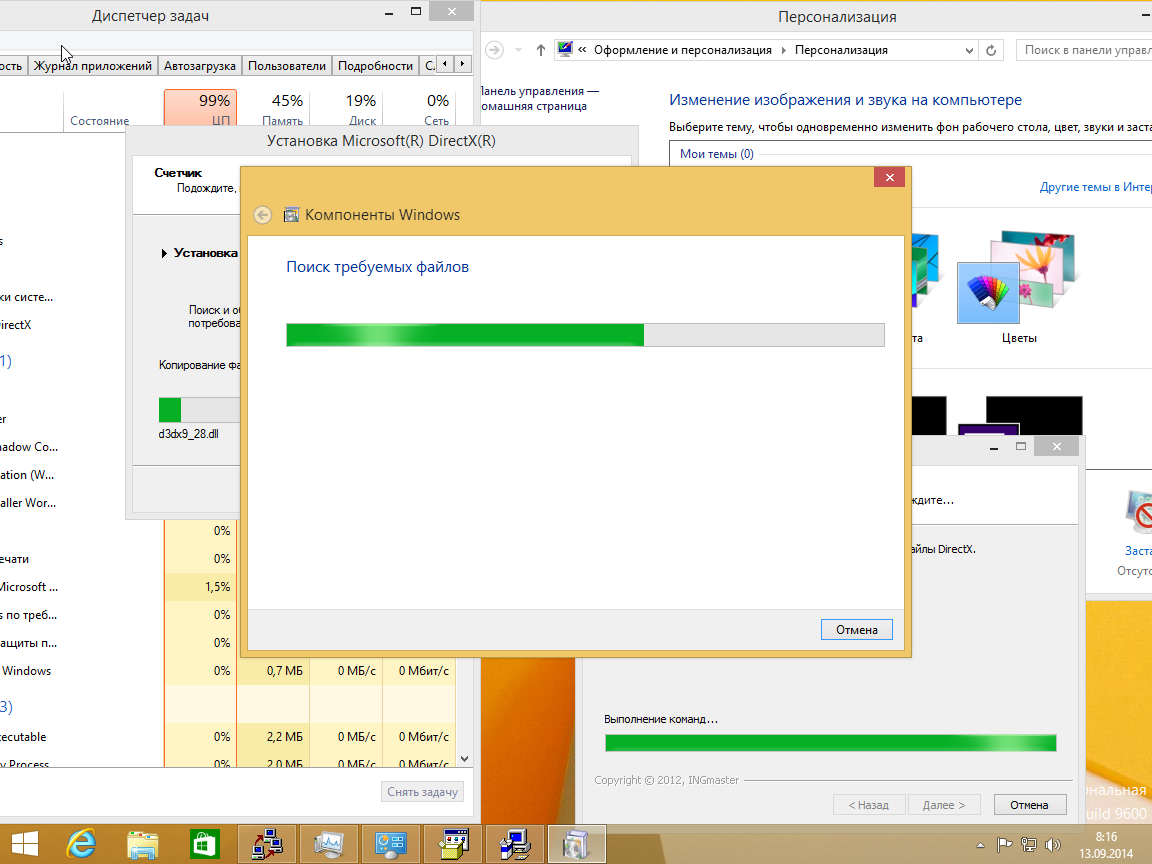Click the DirectX file copying progress bar
The image size is (1152, 864).
pos(199,410)
